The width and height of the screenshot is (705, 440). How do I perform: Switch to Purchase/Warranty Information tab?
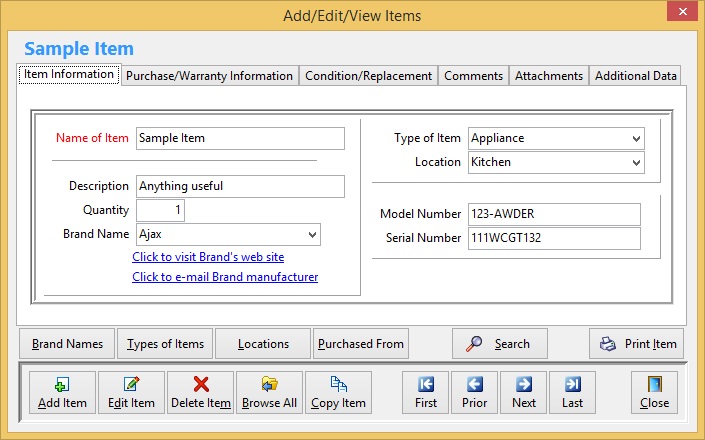[x=209, y=76]
